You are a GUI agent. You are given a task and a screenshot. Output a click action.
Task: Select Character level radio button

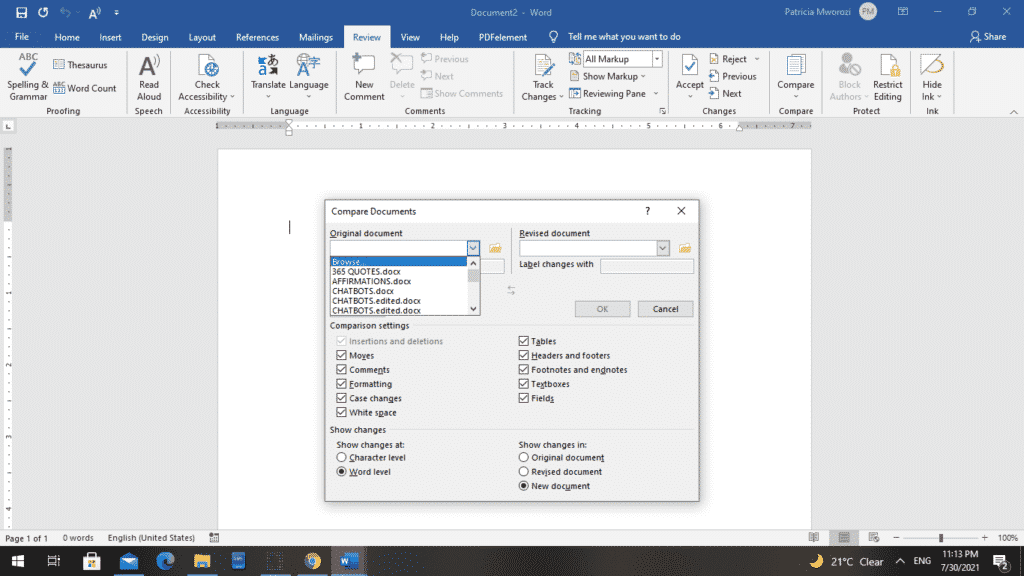click(341, 458)
